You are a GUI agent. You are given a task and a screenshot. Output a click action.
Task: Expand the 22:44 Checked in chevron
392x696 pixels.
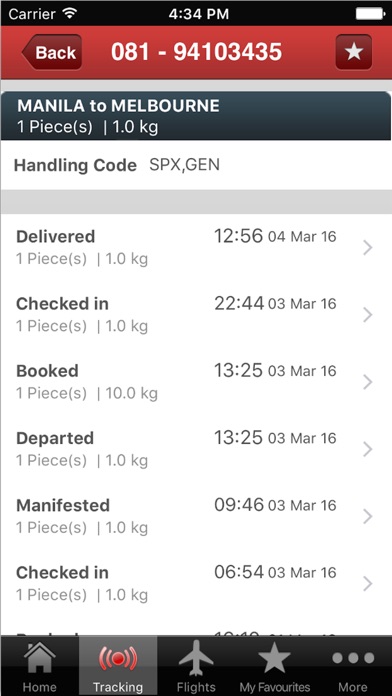368,315
